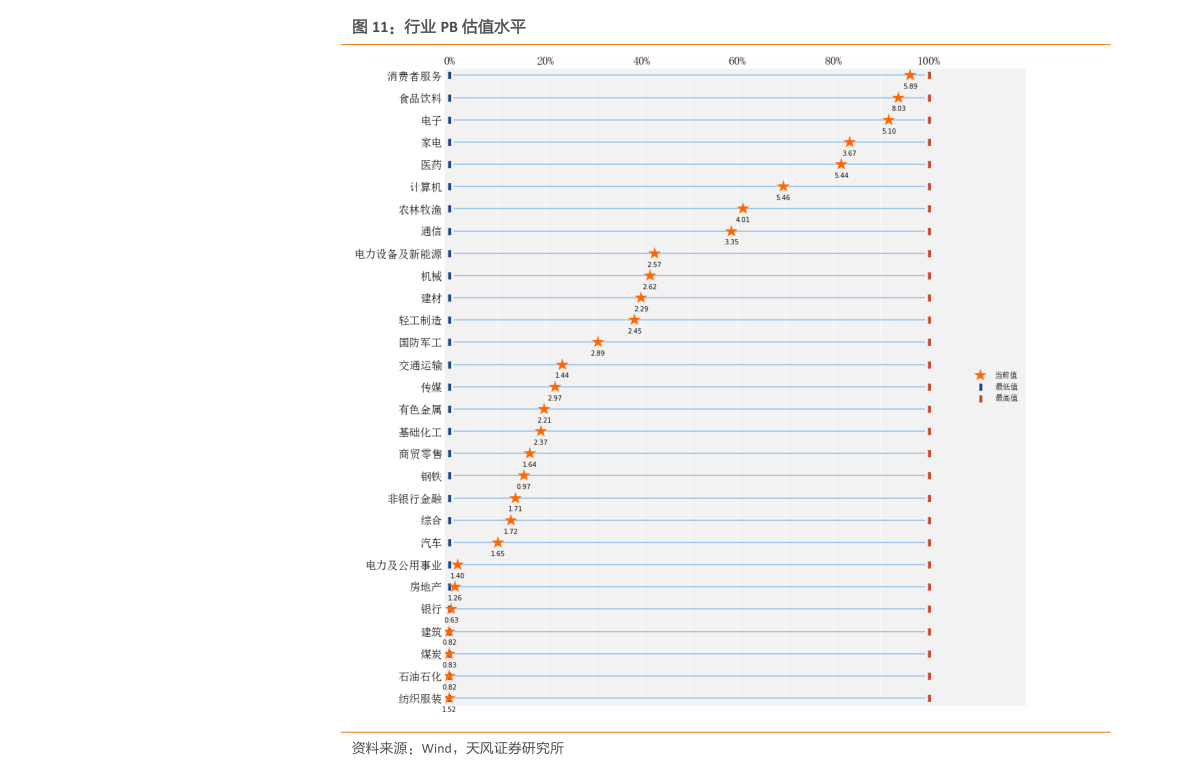Click the 汽车 row star marker
The image size is (1191, 776).
498,543
